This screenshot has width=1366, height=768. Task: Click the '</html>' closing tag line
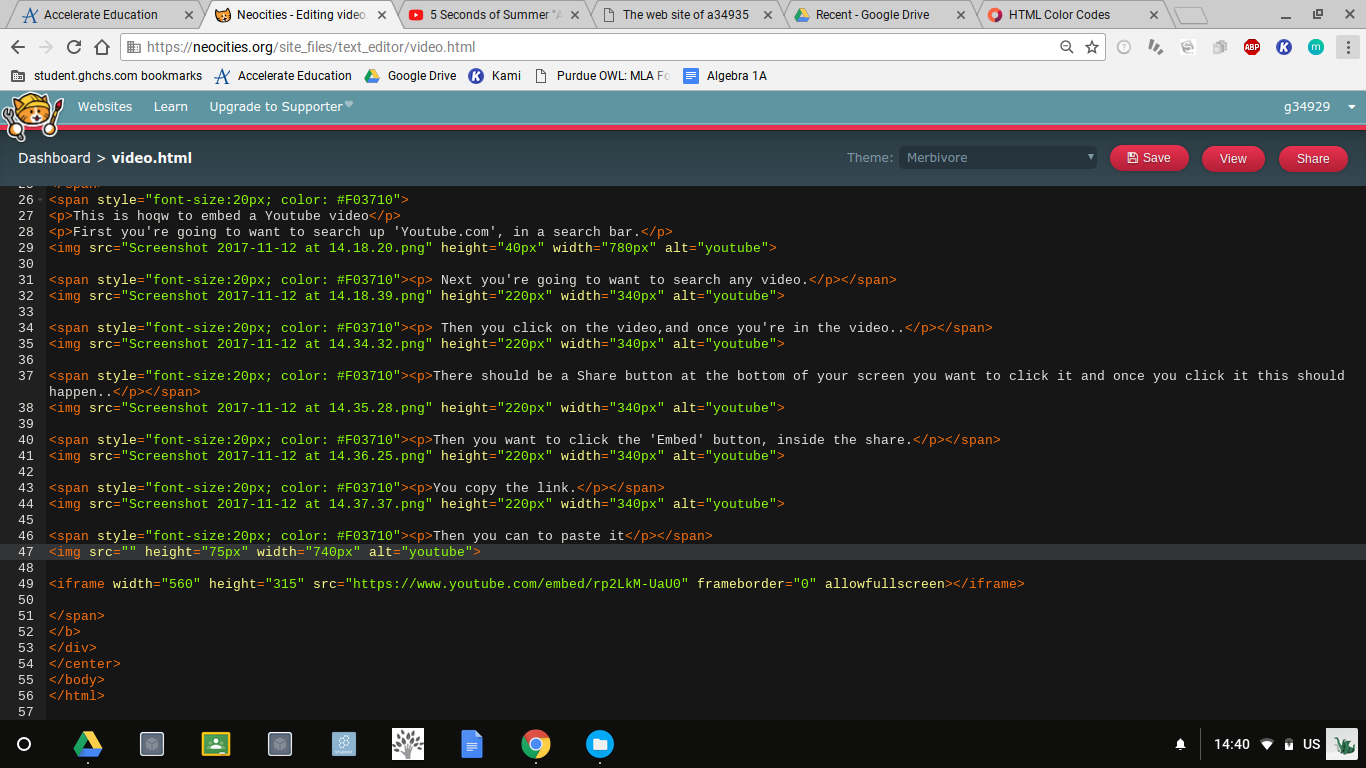77,696
